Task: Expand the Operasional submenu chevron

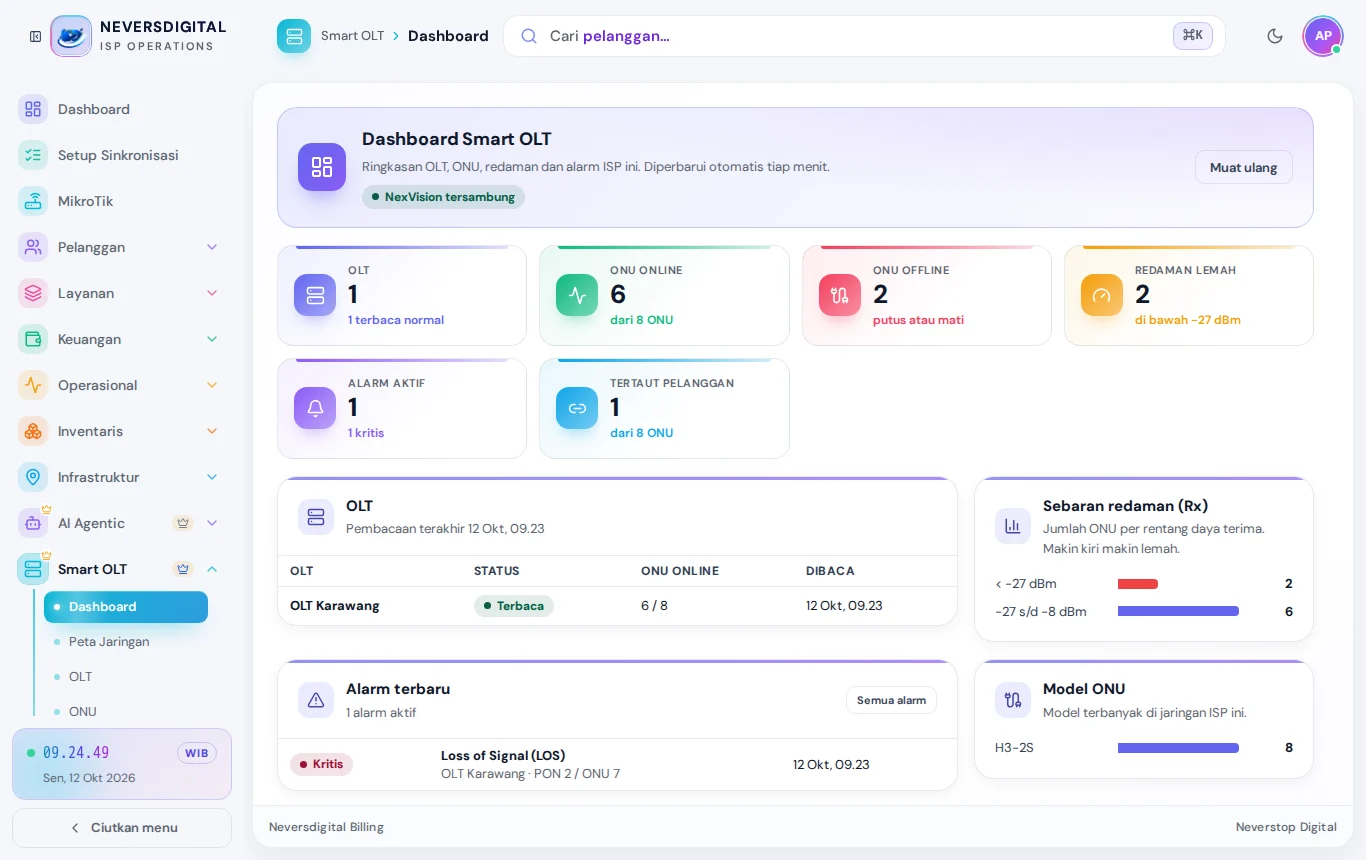Action: [212, 385]
